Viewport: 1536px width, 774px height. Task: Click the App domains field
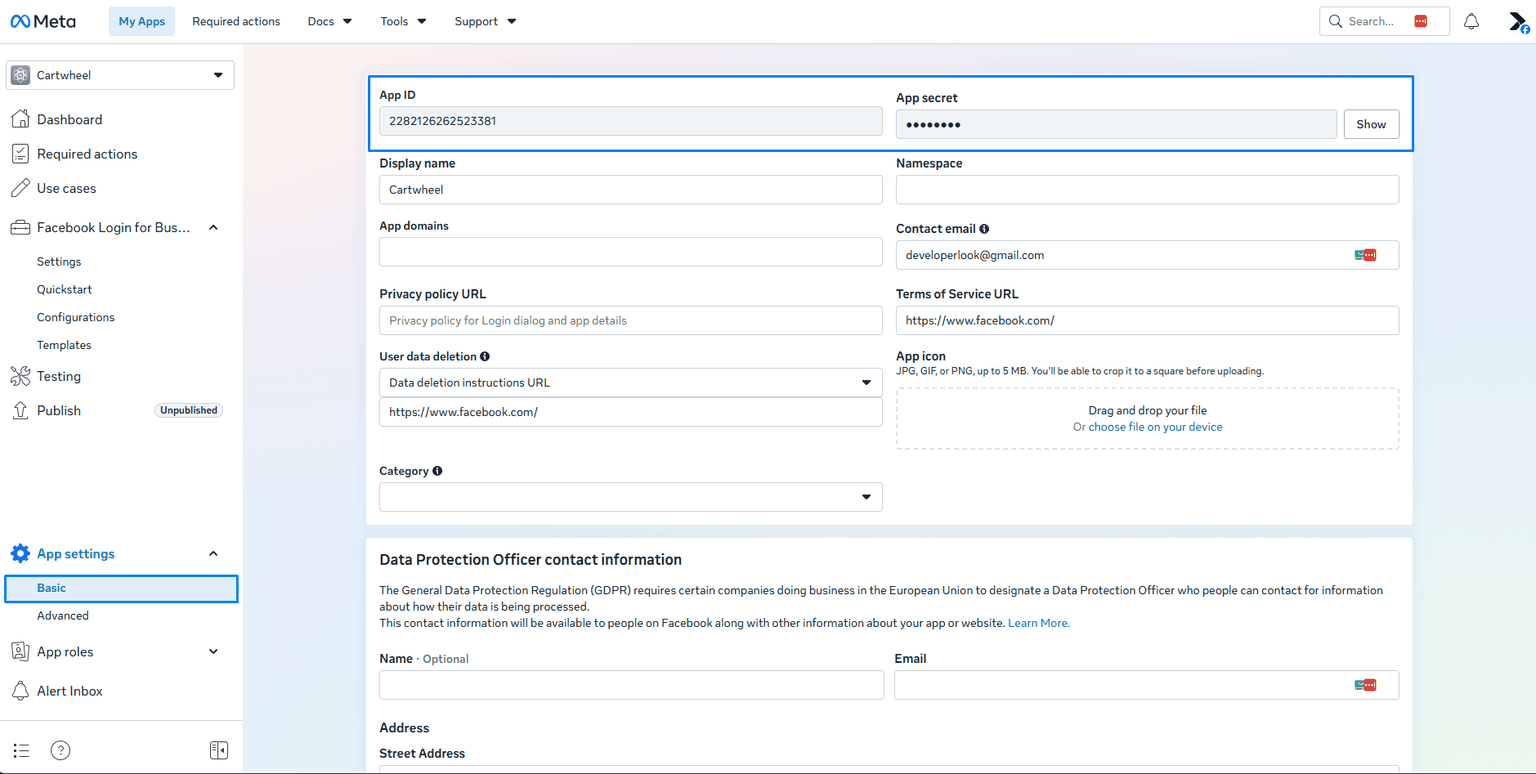(x=631, y=252)
